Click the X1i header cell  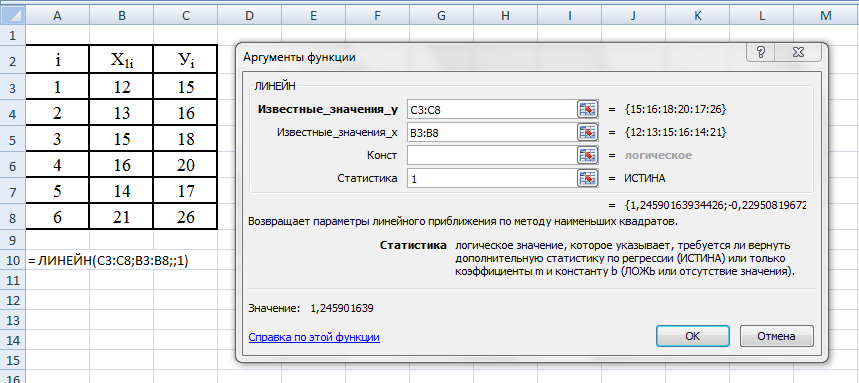pos(122,60)
